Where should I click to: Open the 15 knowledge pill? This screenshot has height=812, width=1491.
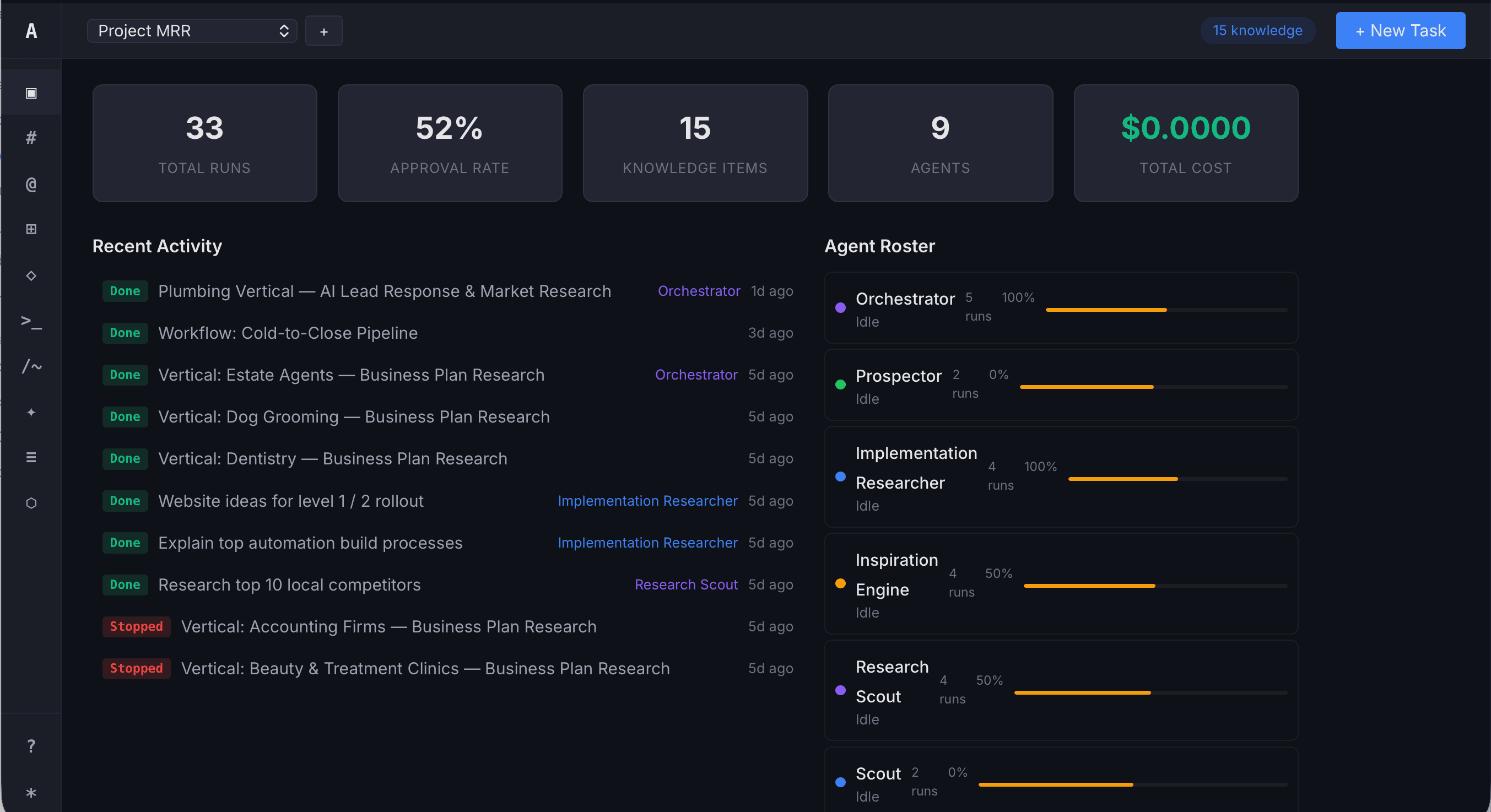point(1258,30)
